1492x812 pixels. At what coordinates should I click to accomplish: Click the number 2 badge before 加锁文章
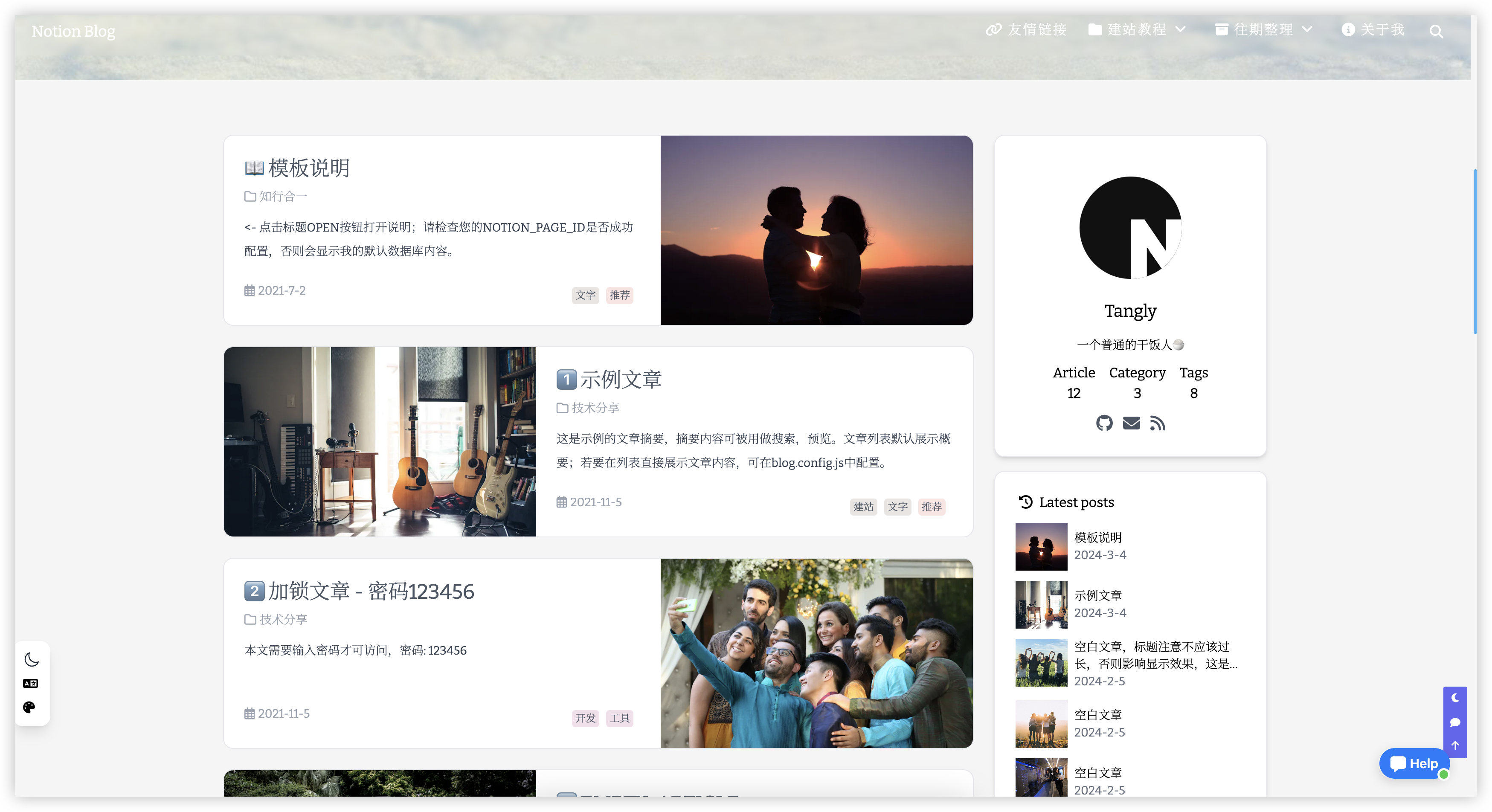(x=254, y=592)
